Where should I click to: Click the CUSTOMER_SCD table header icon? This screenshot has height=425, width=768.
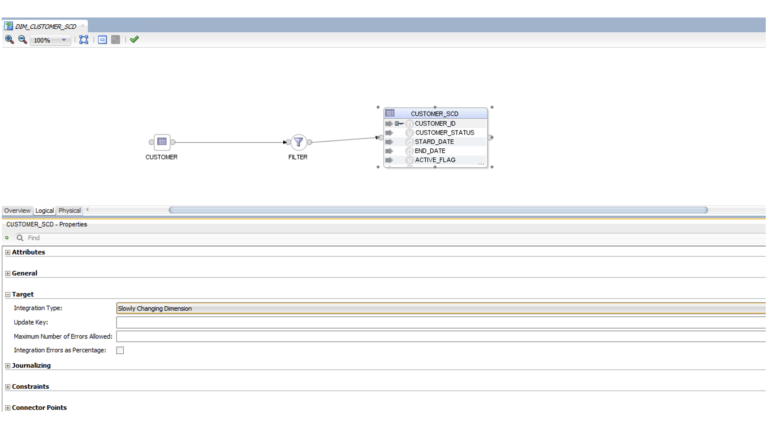[391, 113]
